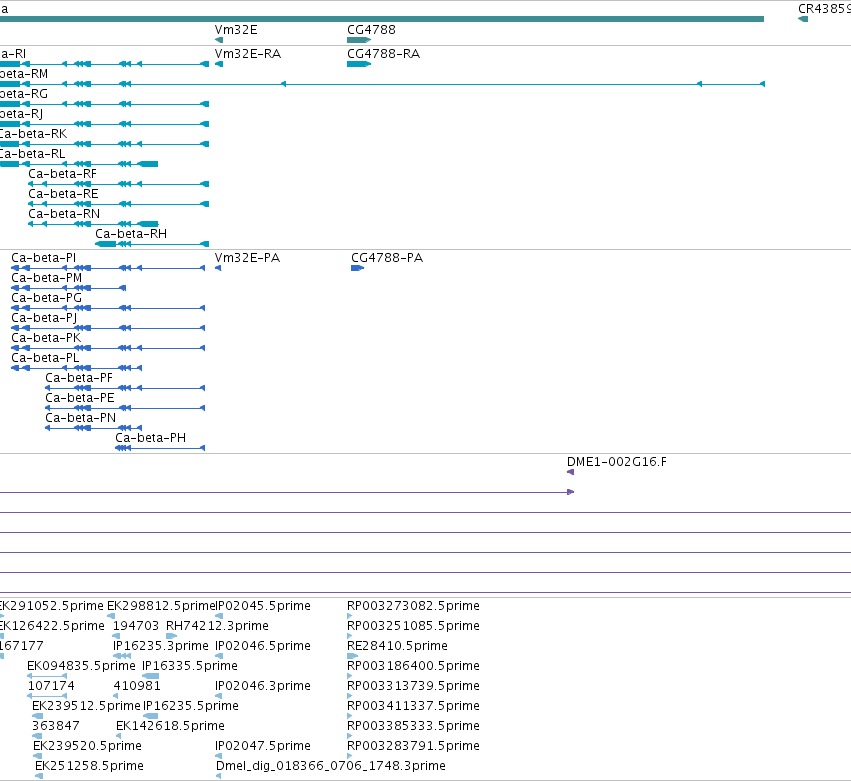The image size is (851, 781).
Task: Select the Ca-beta-PL protein label
Action: pos(45,358)
